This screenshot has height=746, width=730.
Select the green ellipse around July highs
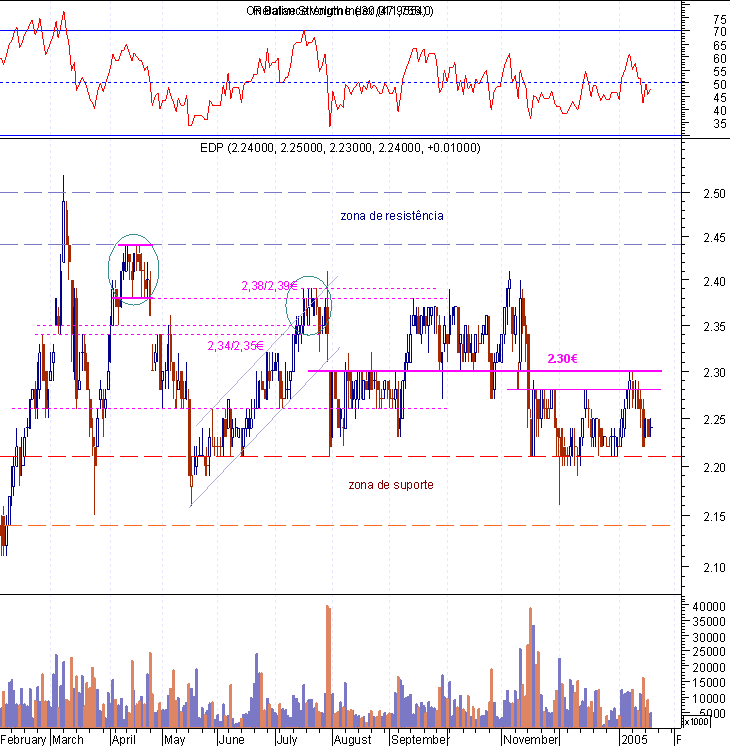(x=308, y=306)
